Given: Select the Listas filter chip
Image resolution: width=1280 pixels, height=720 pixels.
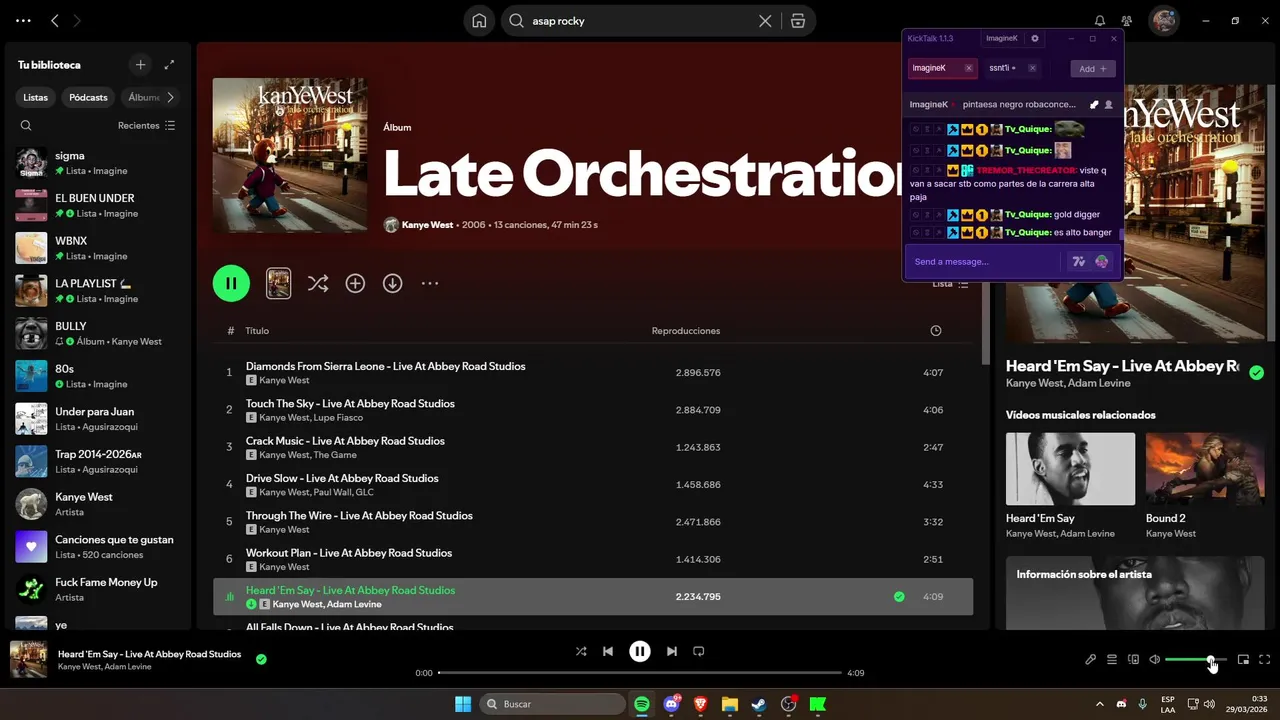Looking at the screenshot, I should (36, 97).
